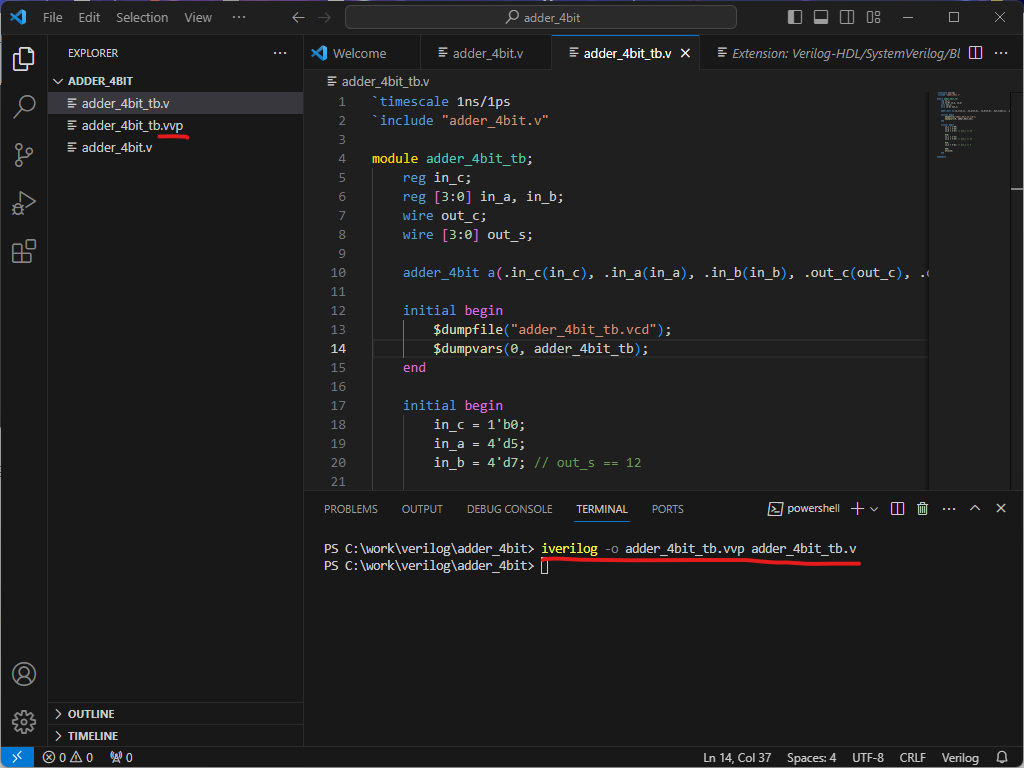
Task: Toggle the bottom panel layout button
Action: [x=821, y=17]
